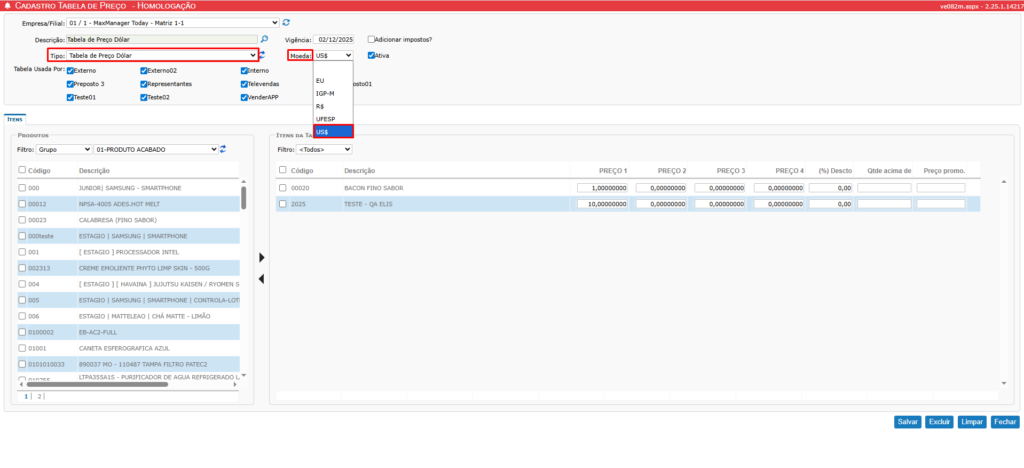Screen dimensions: 1024x468
Task: Click the search magnifier next to Descrição
Action: 264,39
